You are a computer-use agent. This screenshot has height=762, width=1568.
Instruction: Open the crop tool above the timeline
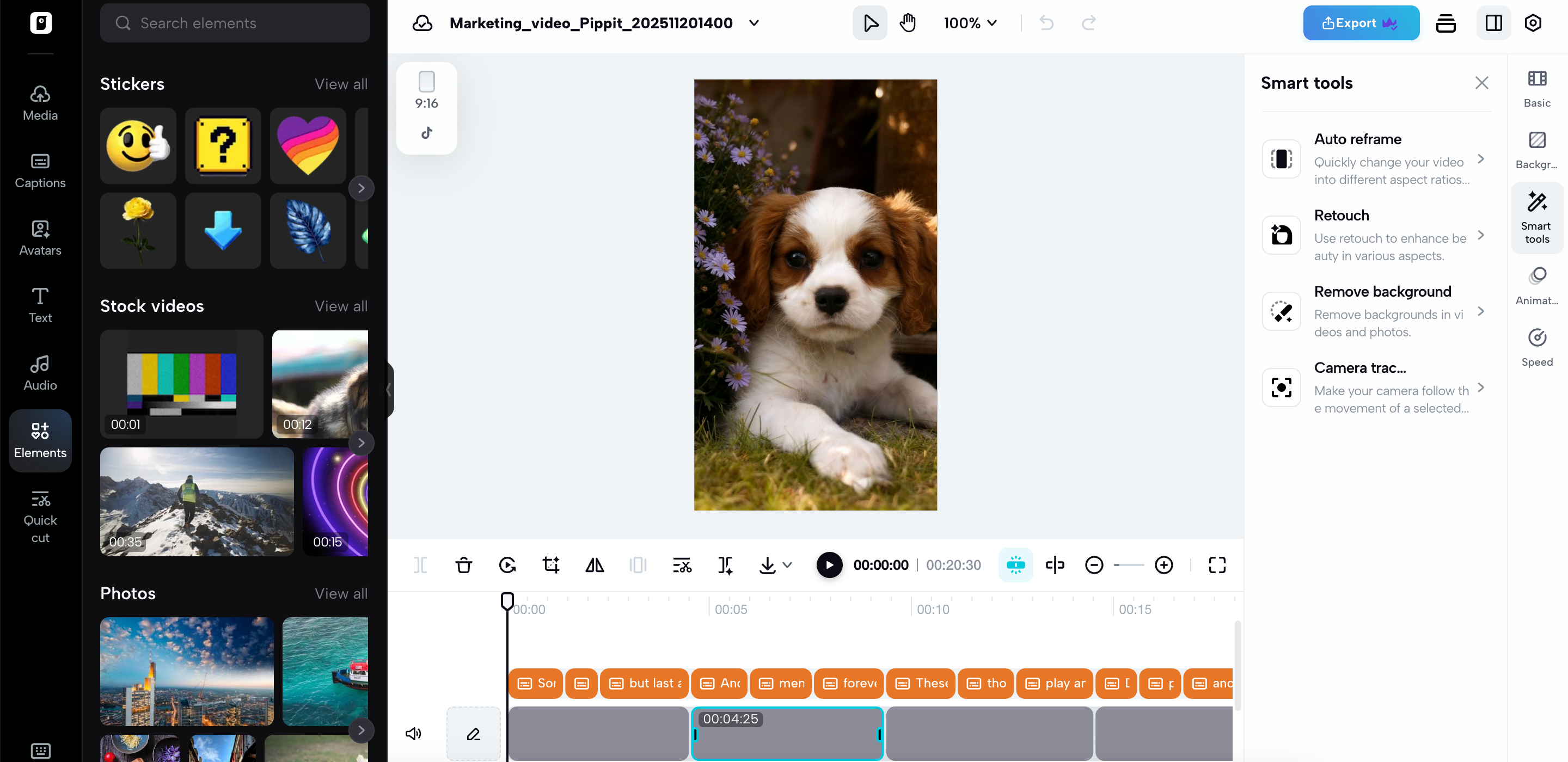tap(551, 565)
